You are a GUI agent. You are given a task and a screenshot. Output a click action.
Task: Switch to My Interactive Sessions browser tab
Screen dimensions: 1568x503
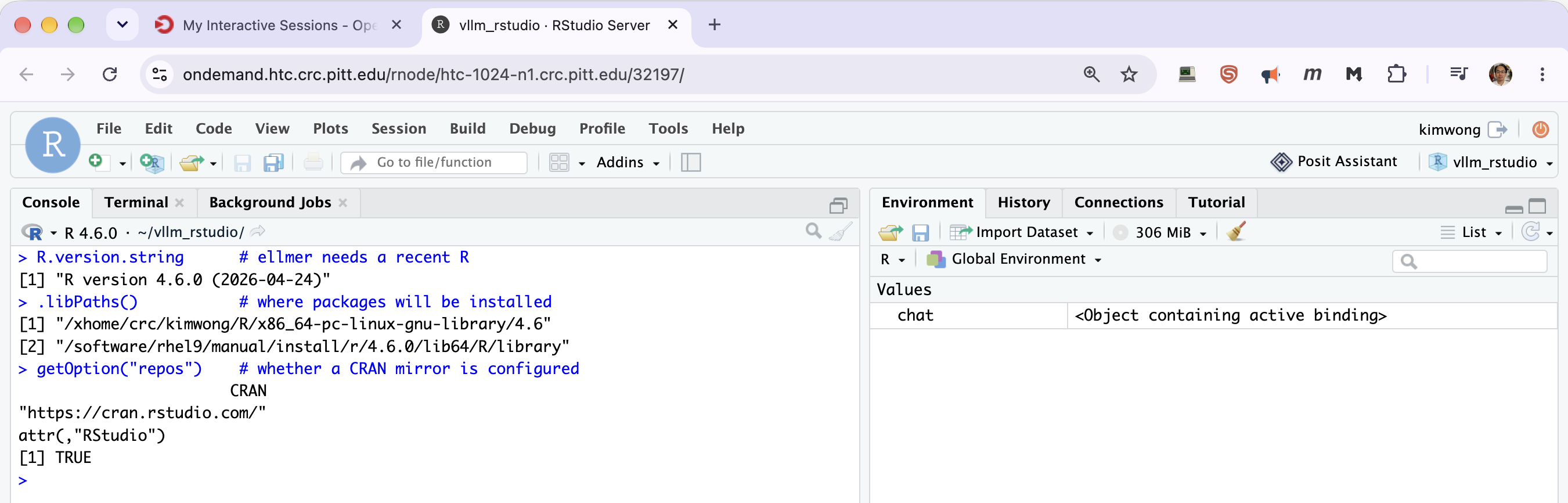[x=280, y=25]
